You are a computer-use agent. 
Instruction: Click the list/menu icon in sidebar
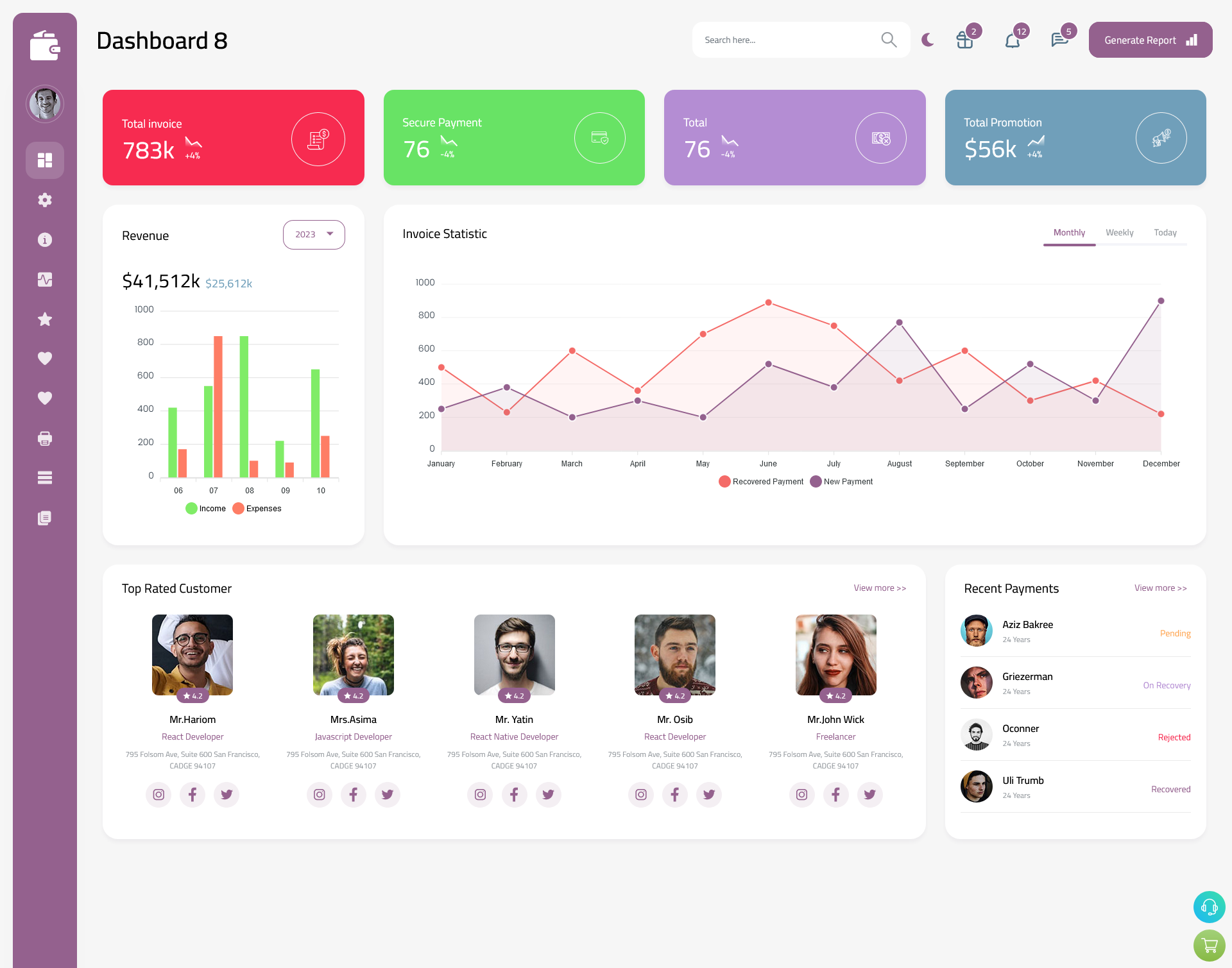(44, 478)
